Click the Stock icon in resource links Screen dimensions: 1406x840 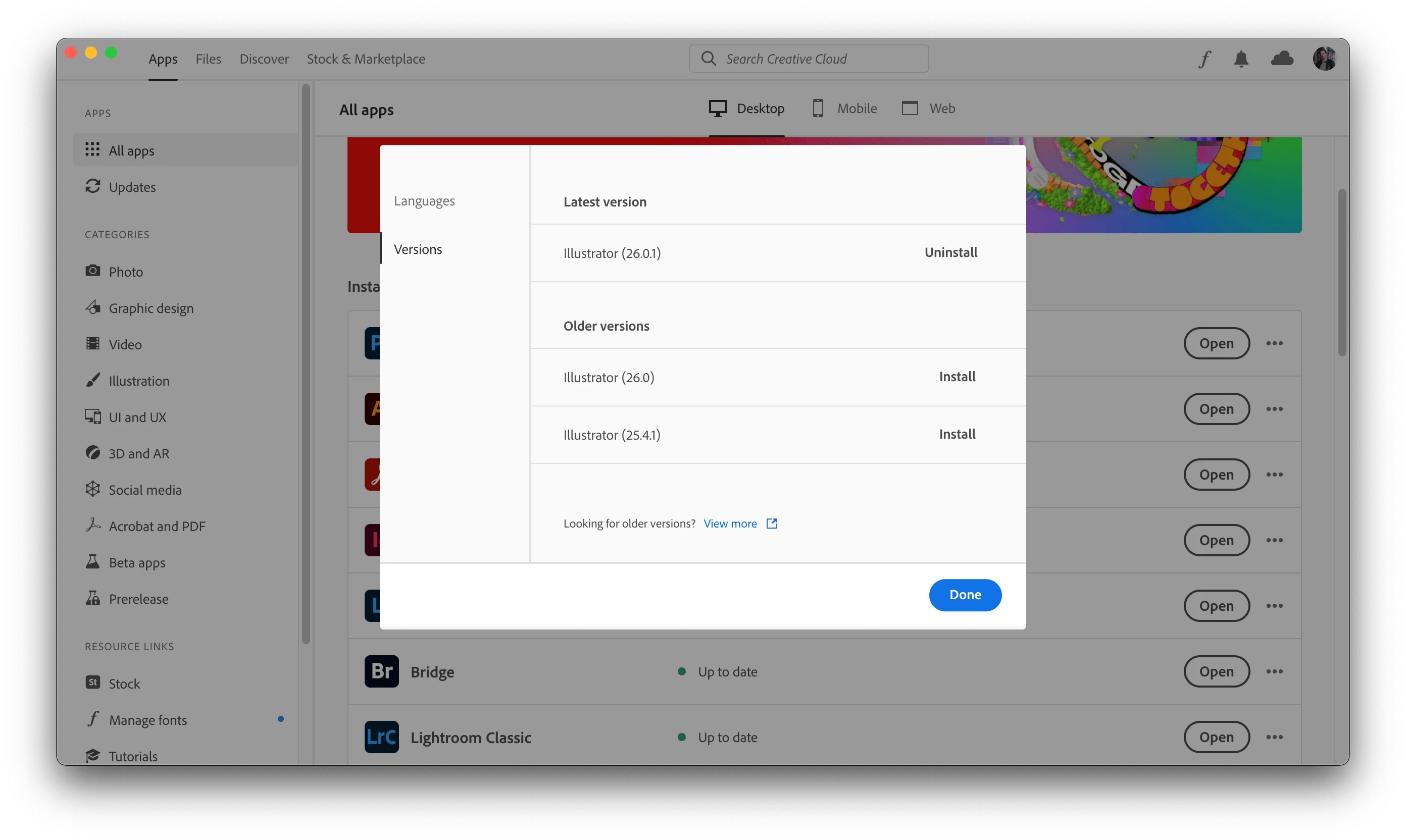tap(92, 682)
